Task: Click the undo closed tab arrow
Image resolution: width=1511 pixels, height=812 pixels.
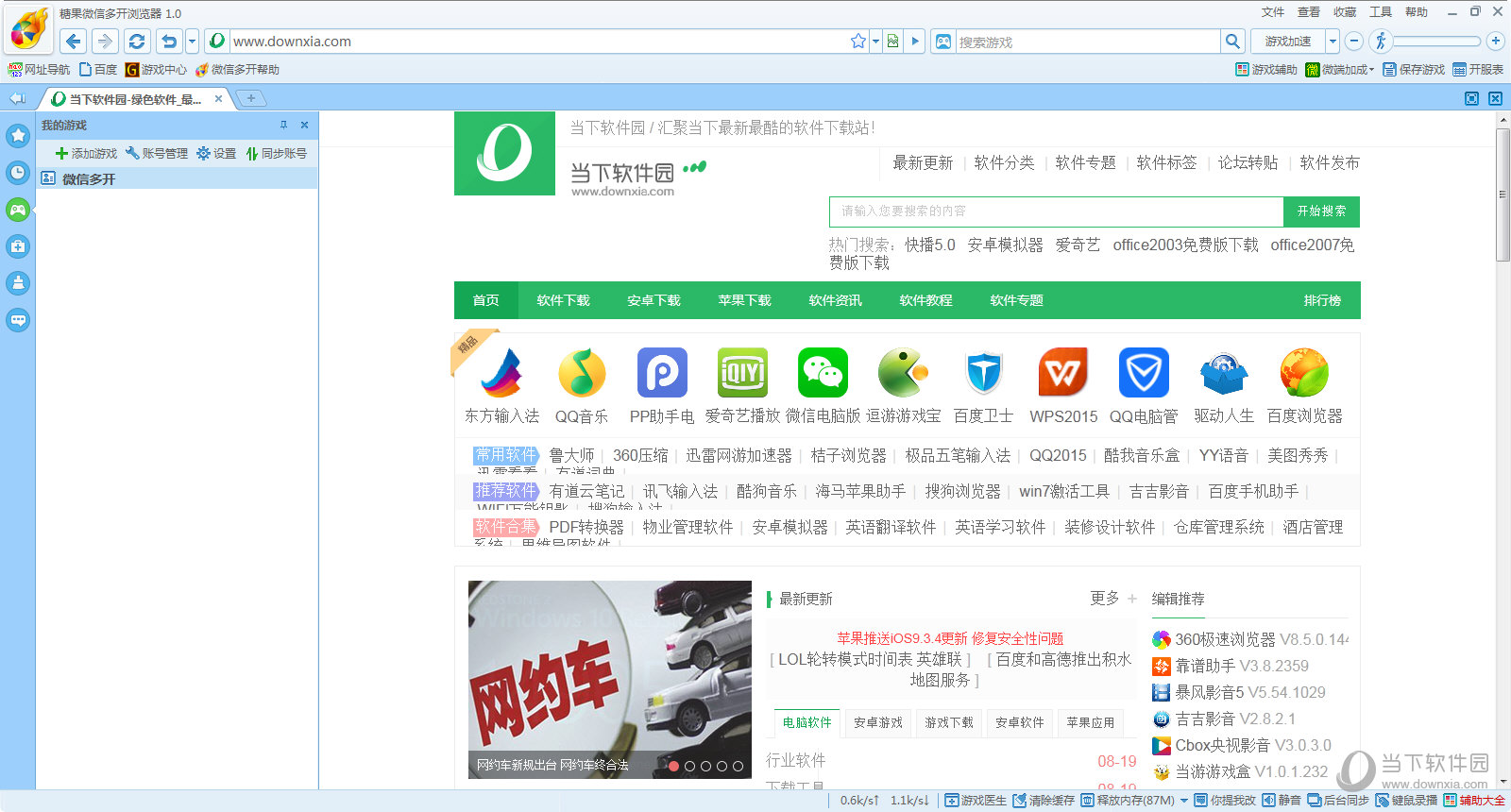Action: point(169,41)
